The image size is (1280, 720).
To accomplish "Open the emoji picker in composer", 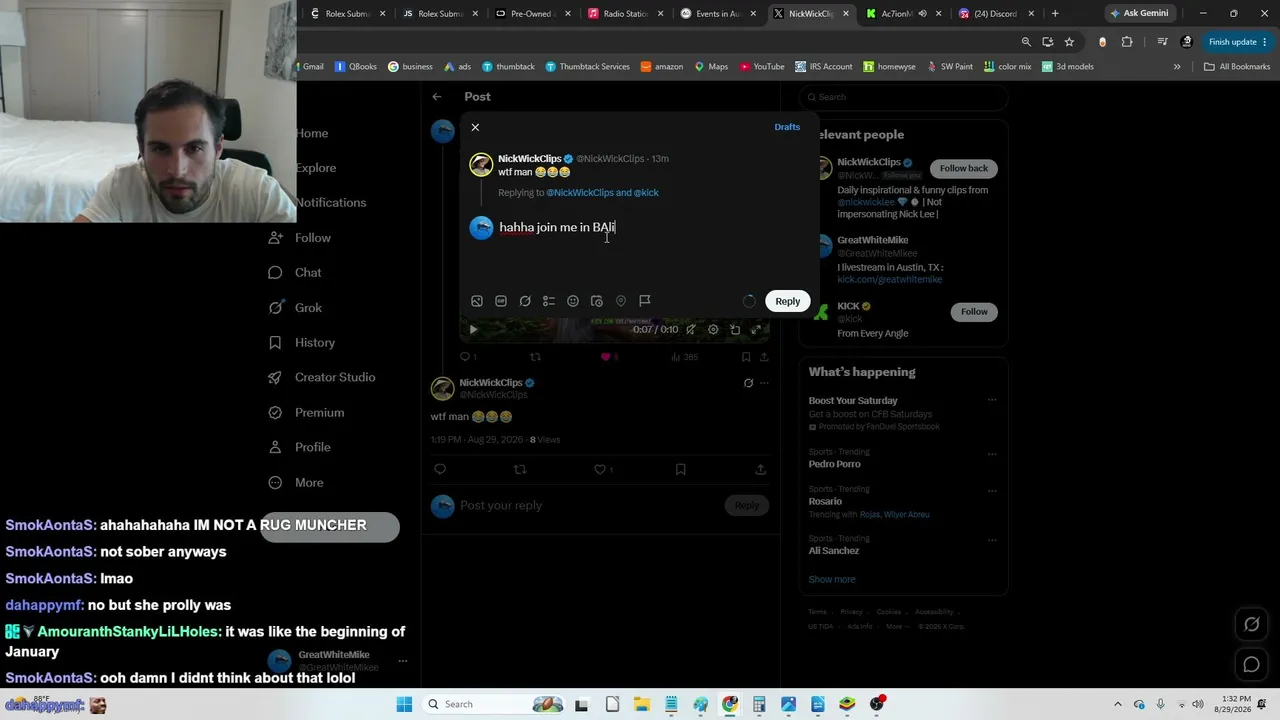I will [x=573, y=301].
